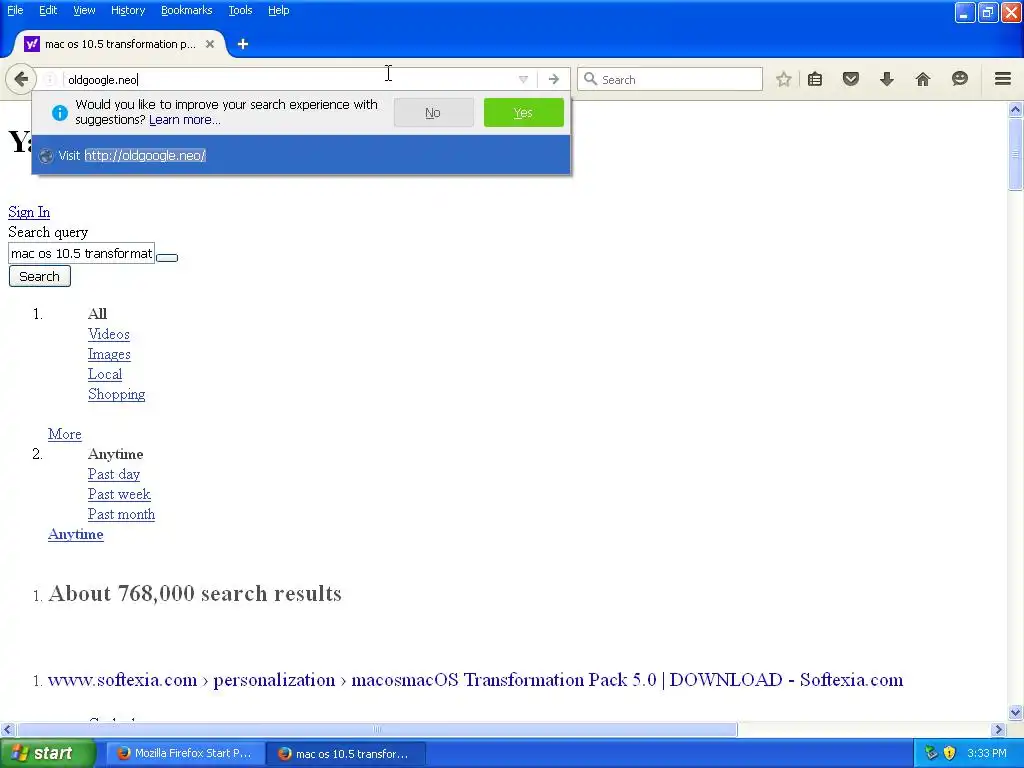Open the History menu

click(x=128, y=10)
